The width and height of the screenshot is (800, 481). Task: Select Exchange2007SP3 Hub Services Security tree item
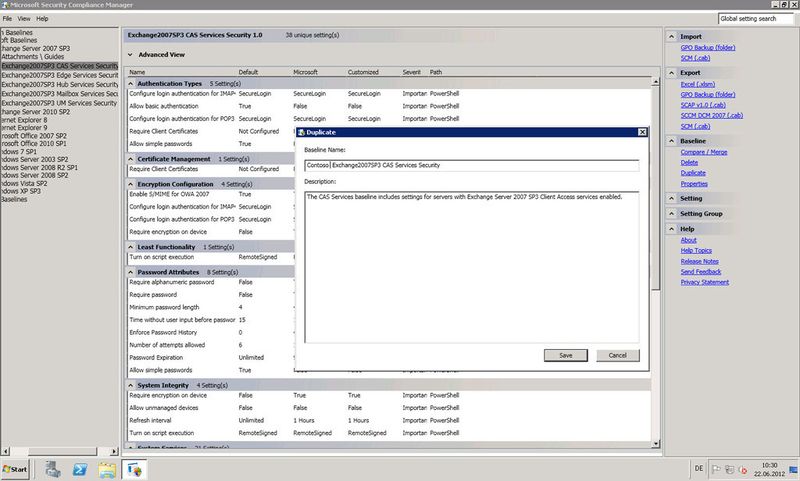[x=59, y=85]
